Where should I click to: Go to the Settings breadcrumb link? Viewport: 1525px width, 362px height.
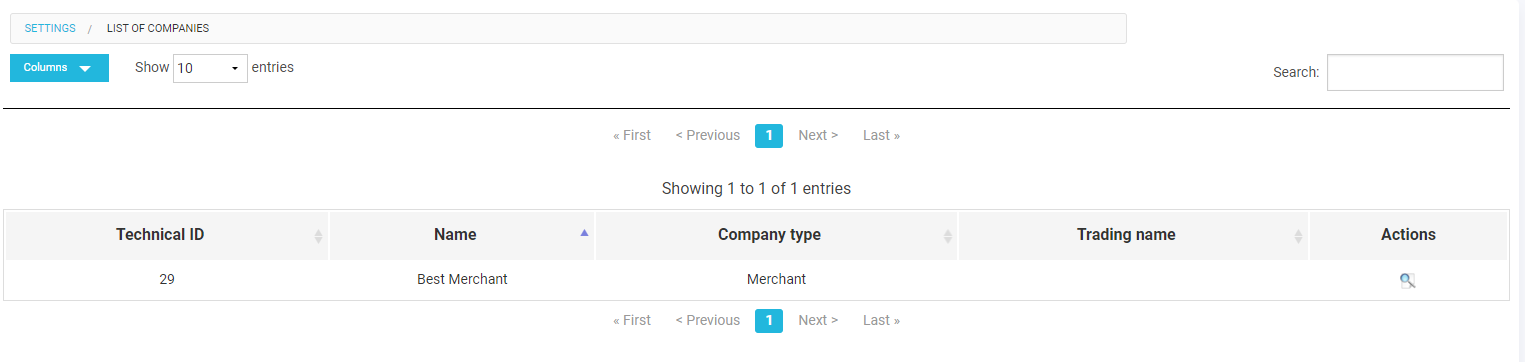tap(50, 28)
